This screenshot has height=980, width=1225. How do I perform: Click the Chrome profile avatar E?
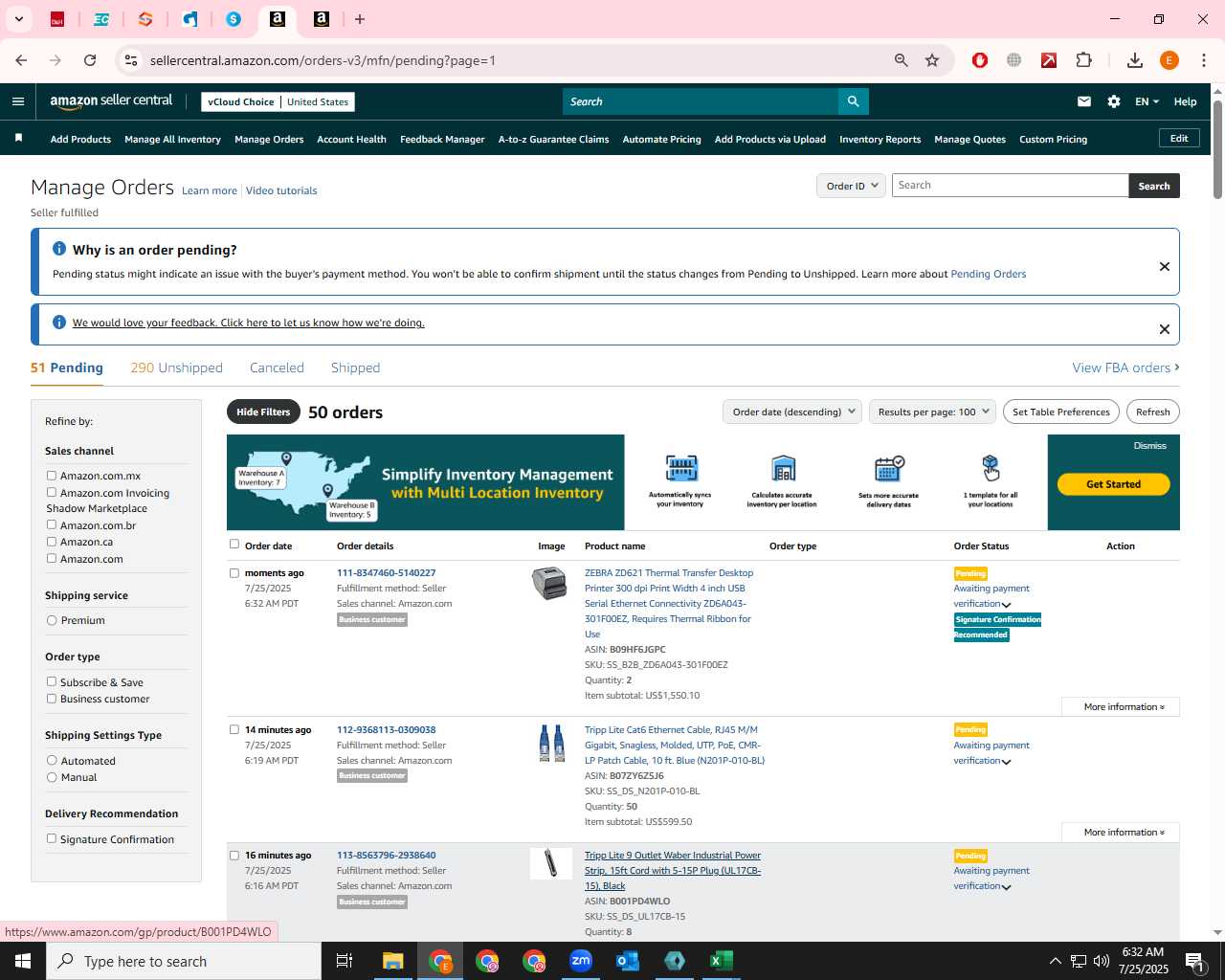(x=1169, y=60)
